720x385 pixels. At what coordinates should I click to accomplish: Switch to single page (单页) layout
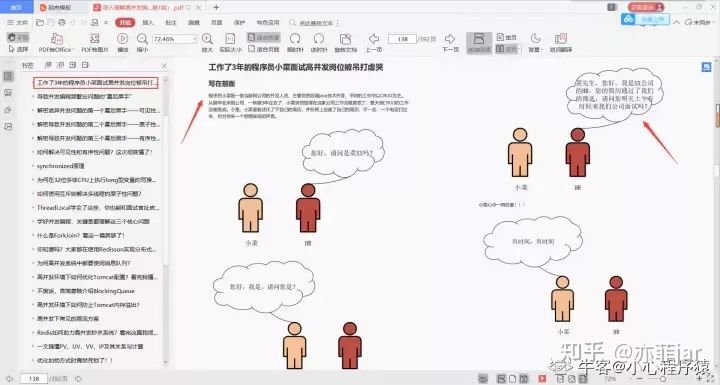click(506, 37)
